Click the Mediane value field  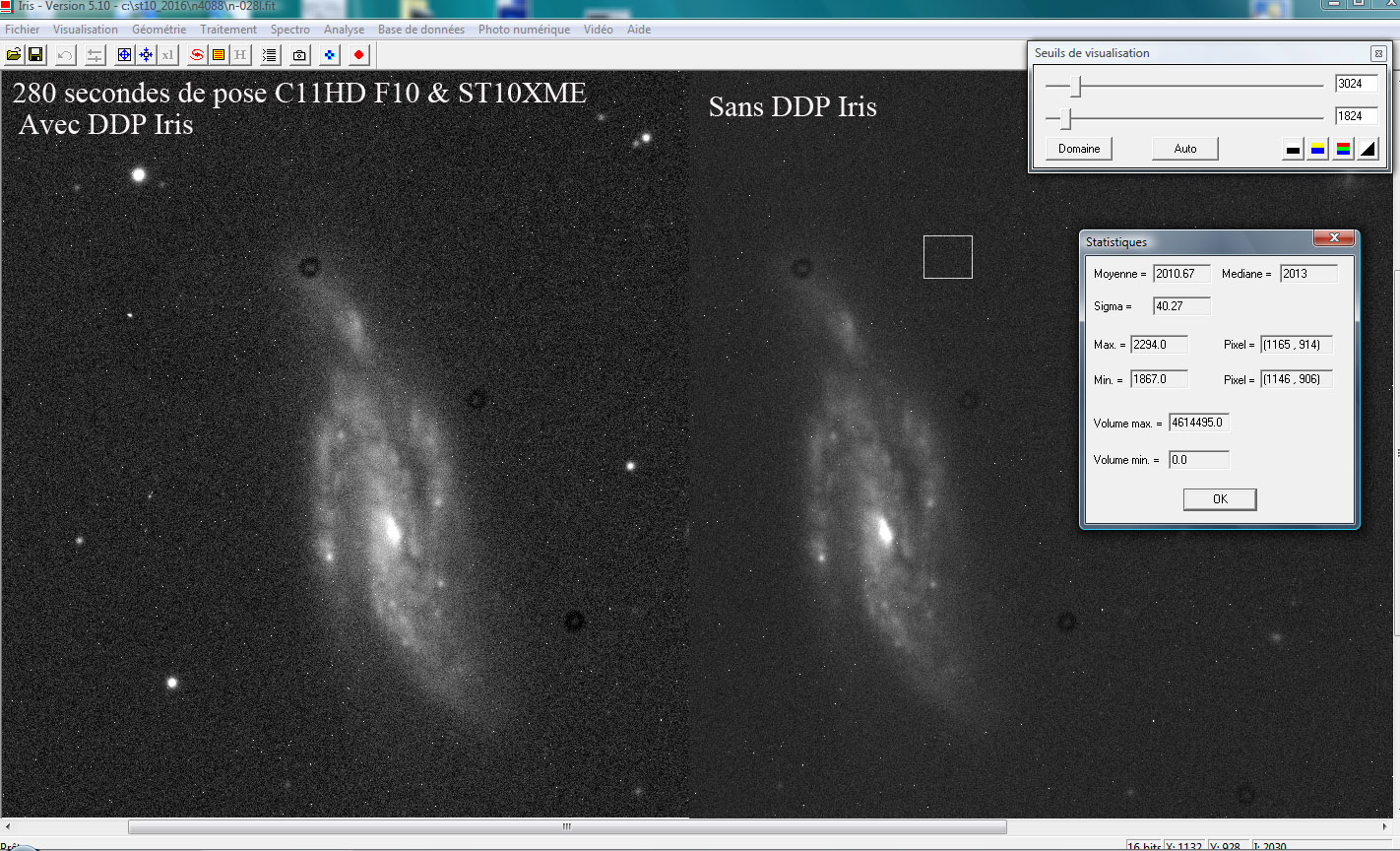click(1308, 274)
